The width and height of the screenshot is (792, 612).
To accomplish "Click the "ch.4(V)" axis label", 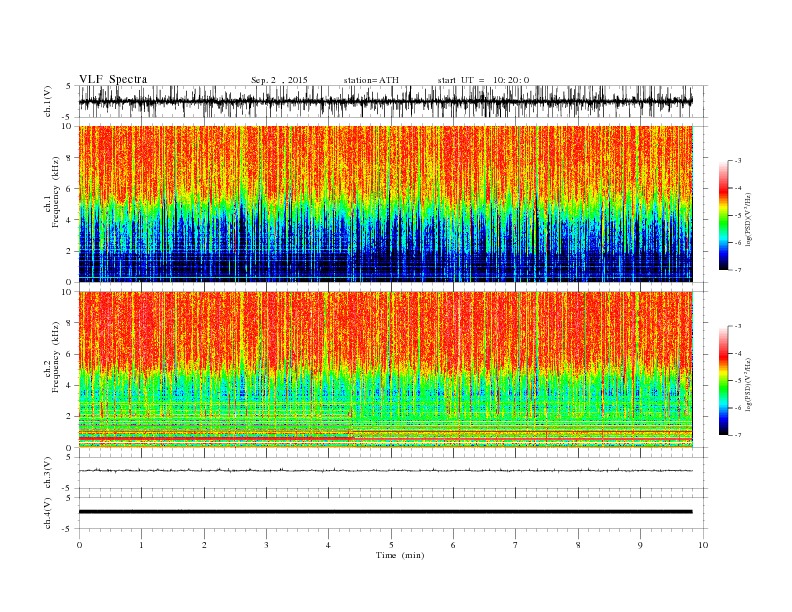I will (x=48, y=513).
